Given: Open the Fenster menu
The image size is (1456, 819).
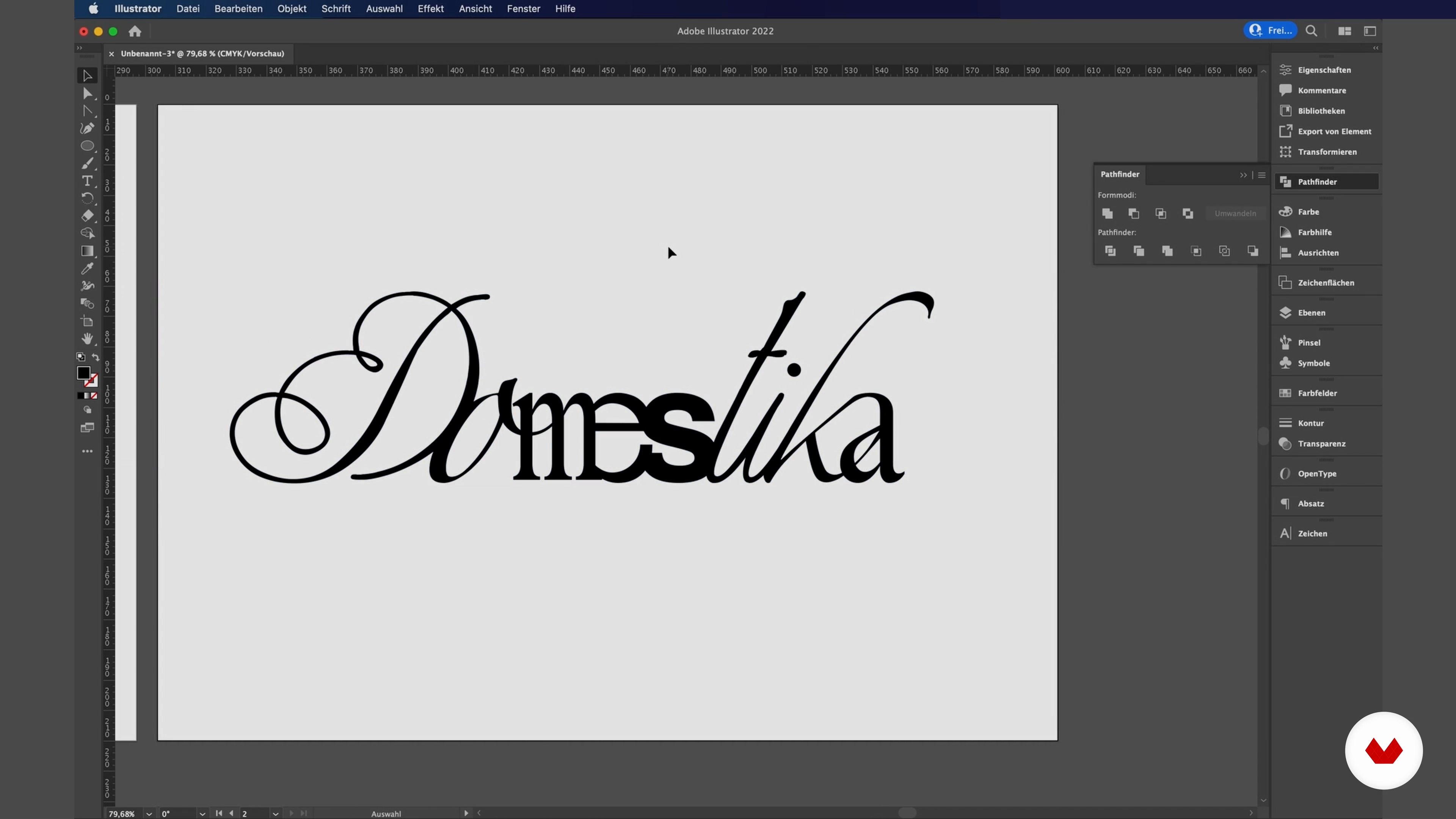Looking at the screenshot, I should pos(523,8).
